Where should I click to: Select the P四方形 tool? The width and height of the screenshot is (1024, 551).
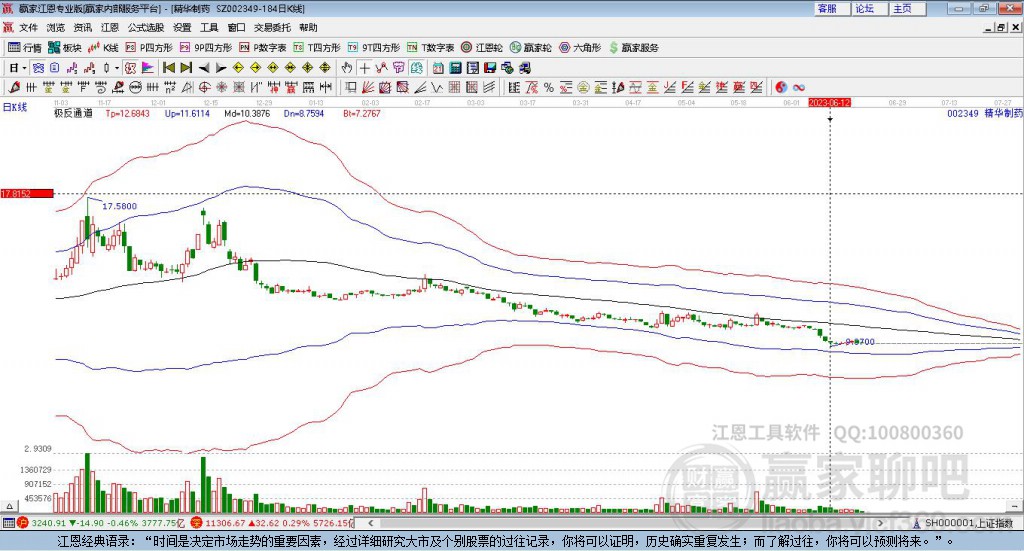[149, 48]
